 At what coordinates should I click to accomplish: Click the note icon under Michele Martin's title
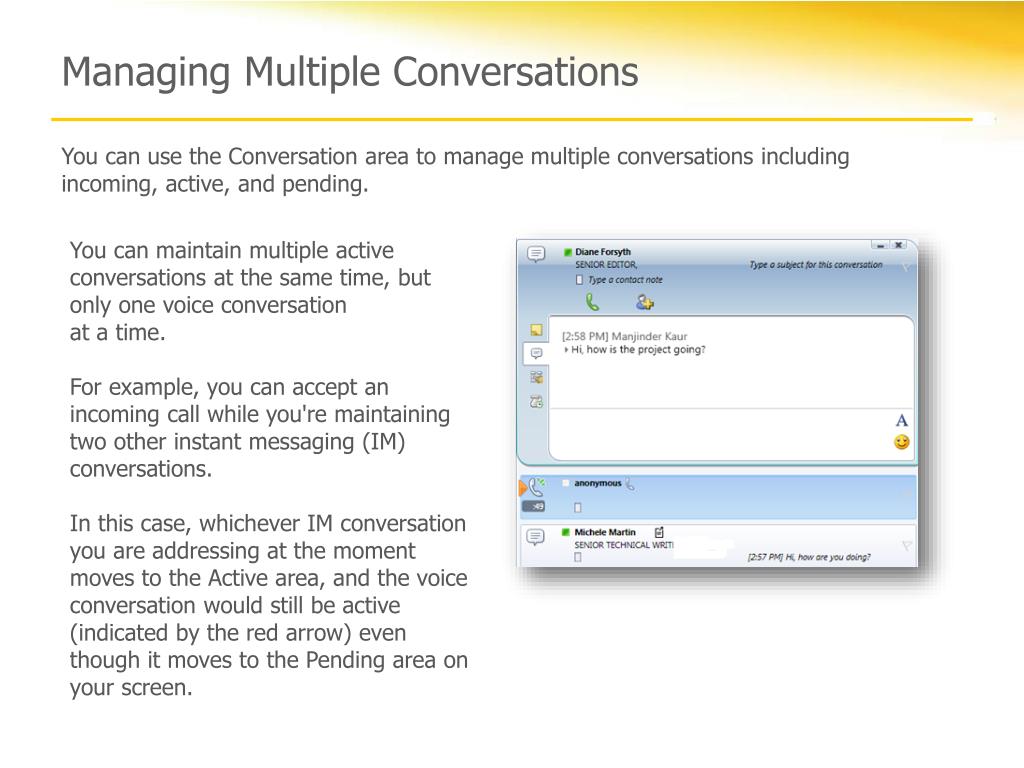coord(578,558)
